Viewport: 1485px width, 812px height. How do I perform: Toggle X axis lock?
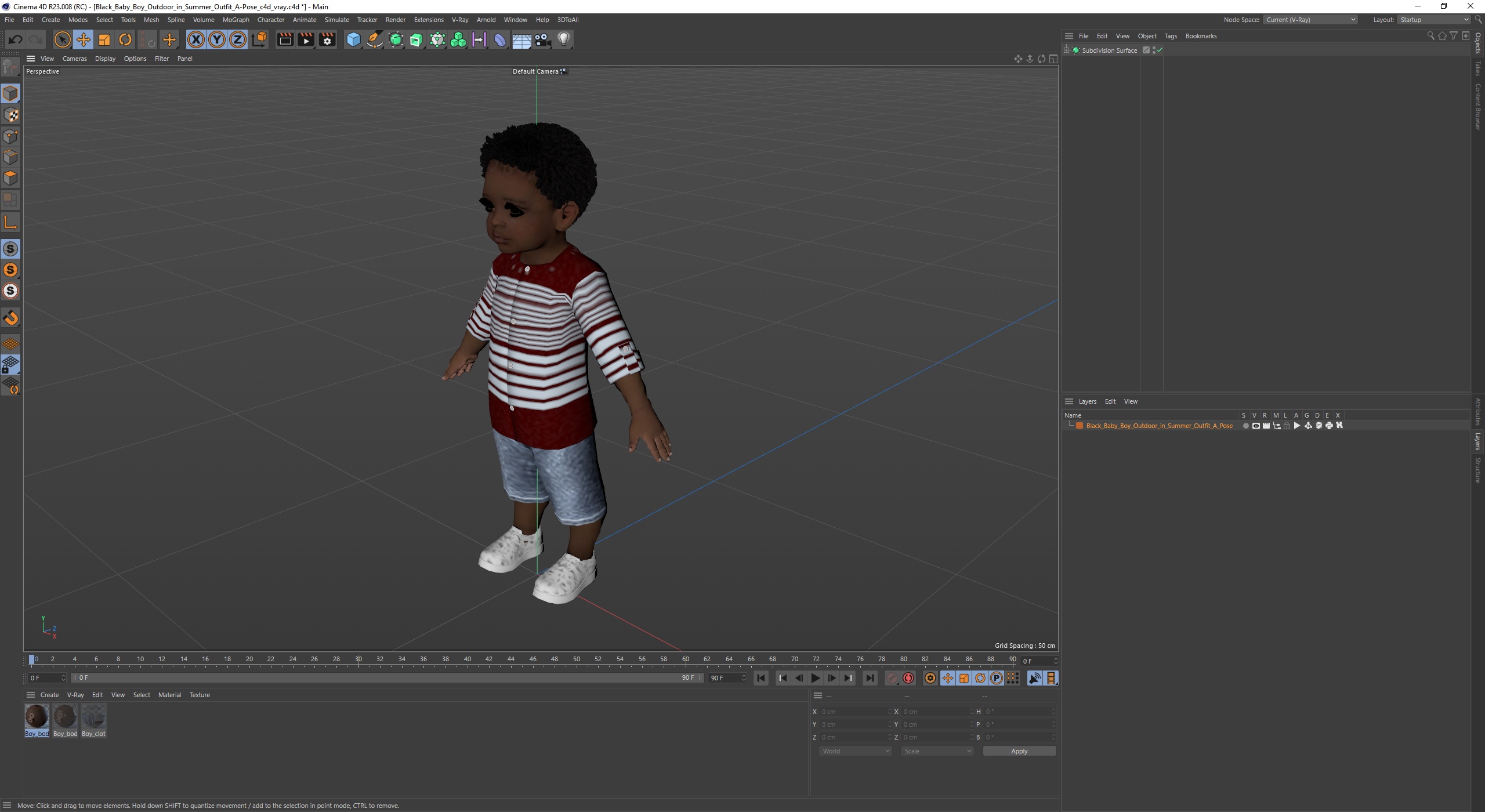[196, 39]
